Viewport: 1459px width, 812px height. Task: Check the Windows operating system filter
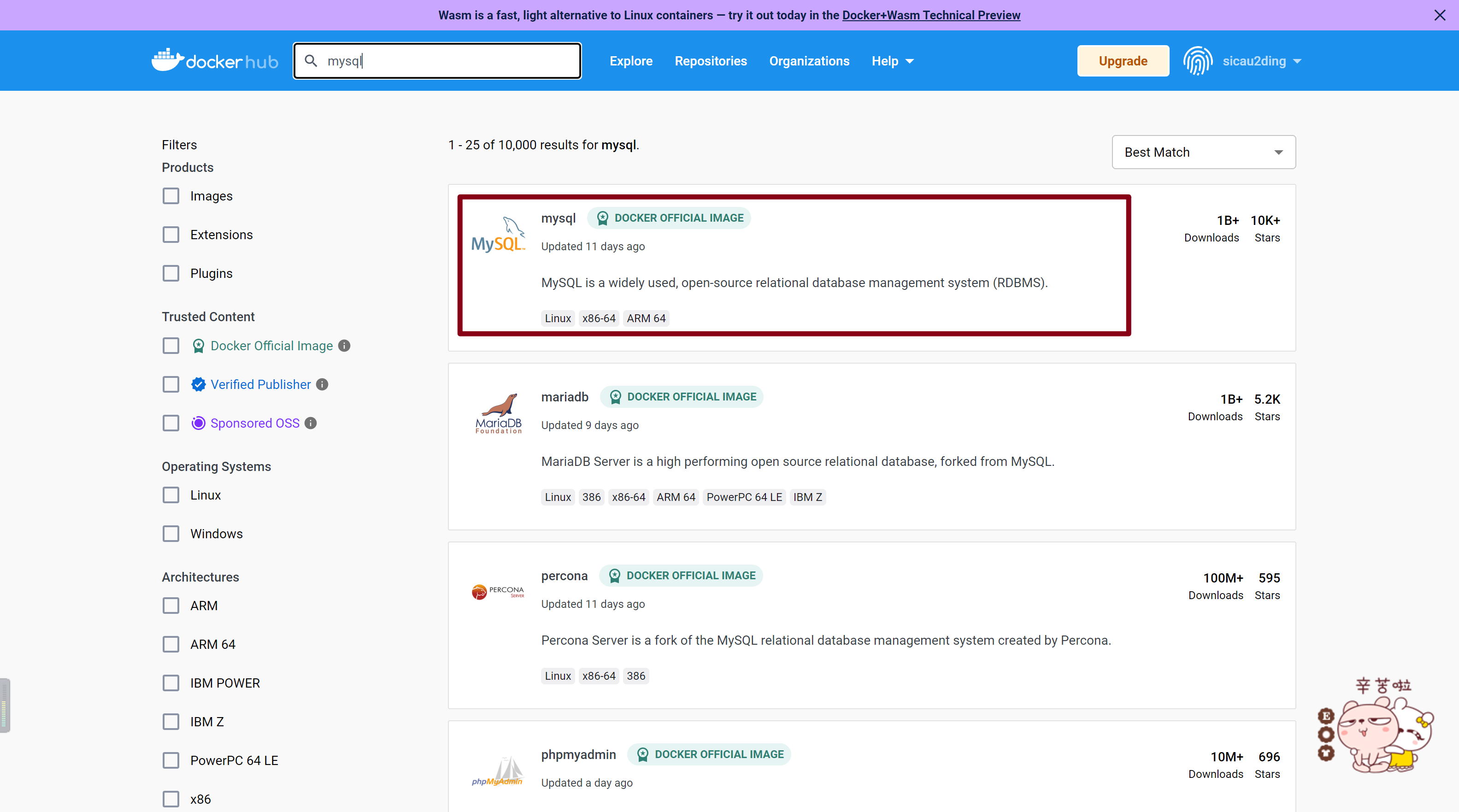(171, 534)
